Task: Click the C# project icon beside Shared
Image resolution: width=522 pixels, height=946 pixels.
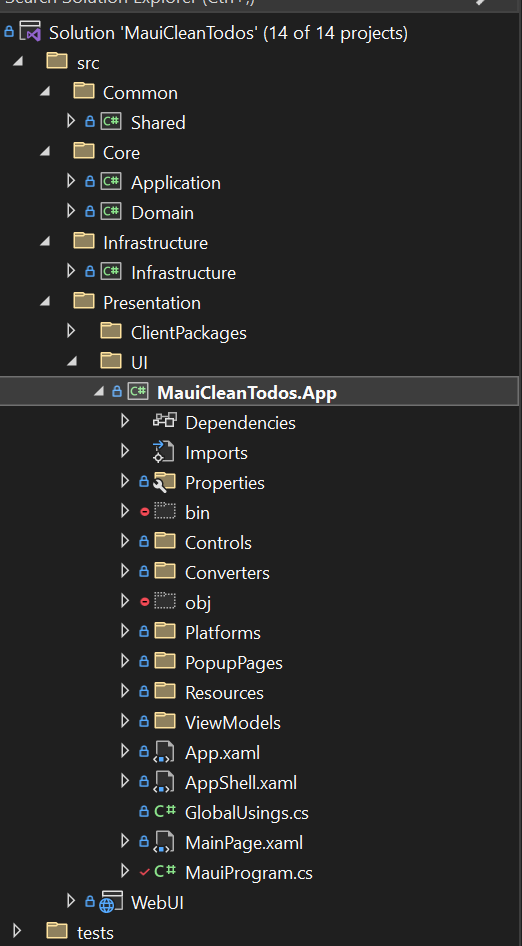Action: pos(111,122)
